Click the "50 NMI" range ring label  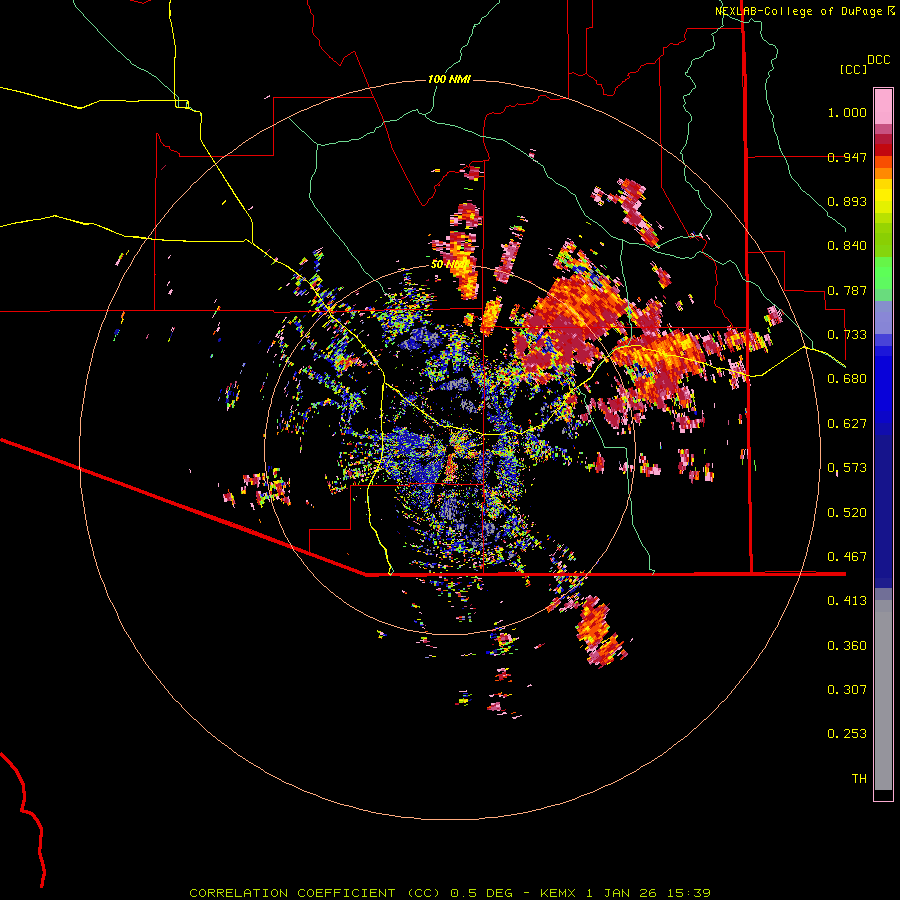[449, 265]
